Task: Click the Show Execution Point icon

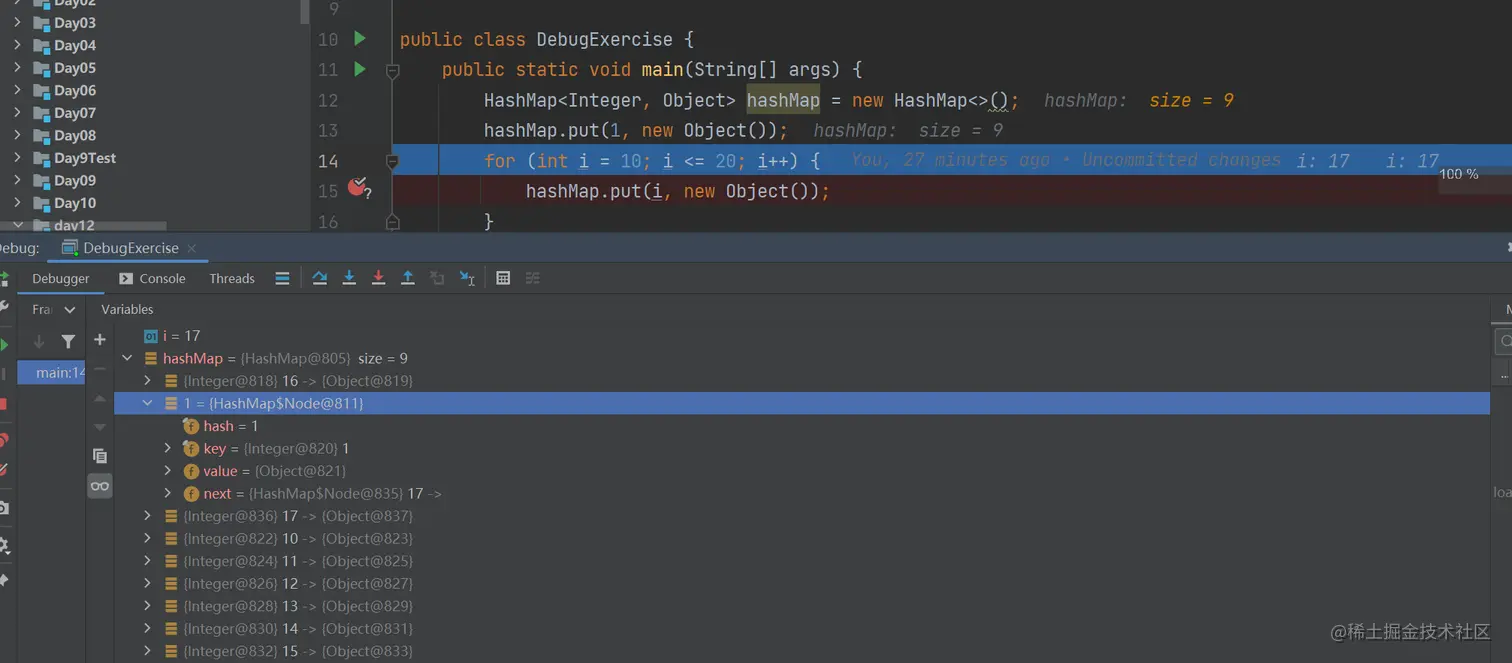Action: pyautogui.click(x=282, y=278)
